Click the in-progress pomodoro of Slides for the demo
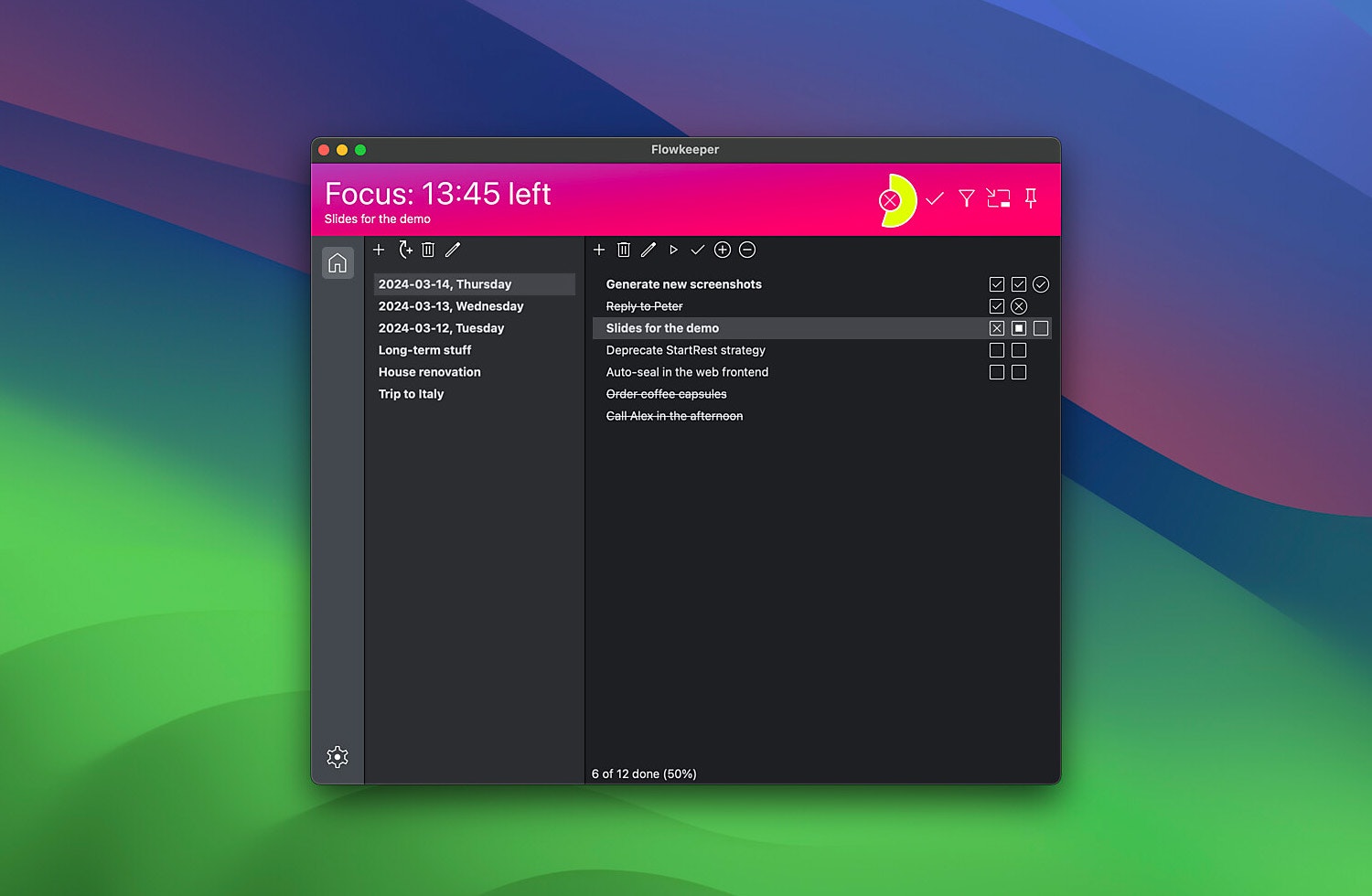Image resolution: width=1372 pixels, height=896 pixels. pyautogui.click(x=1019, y=328)
